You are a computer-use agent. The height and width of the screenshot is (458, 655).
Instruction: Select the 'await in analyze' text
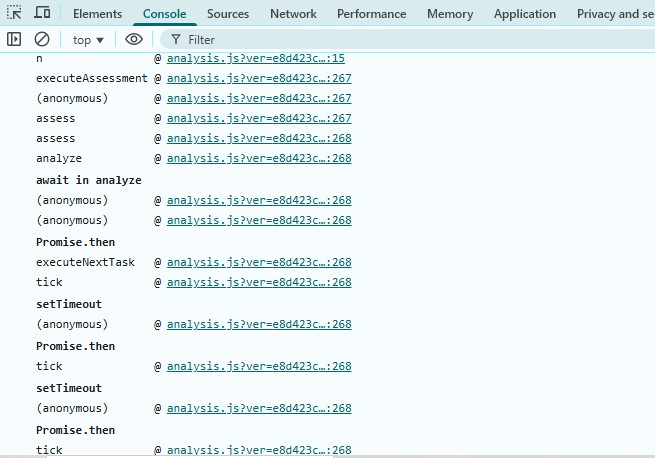tap(89, 180)
